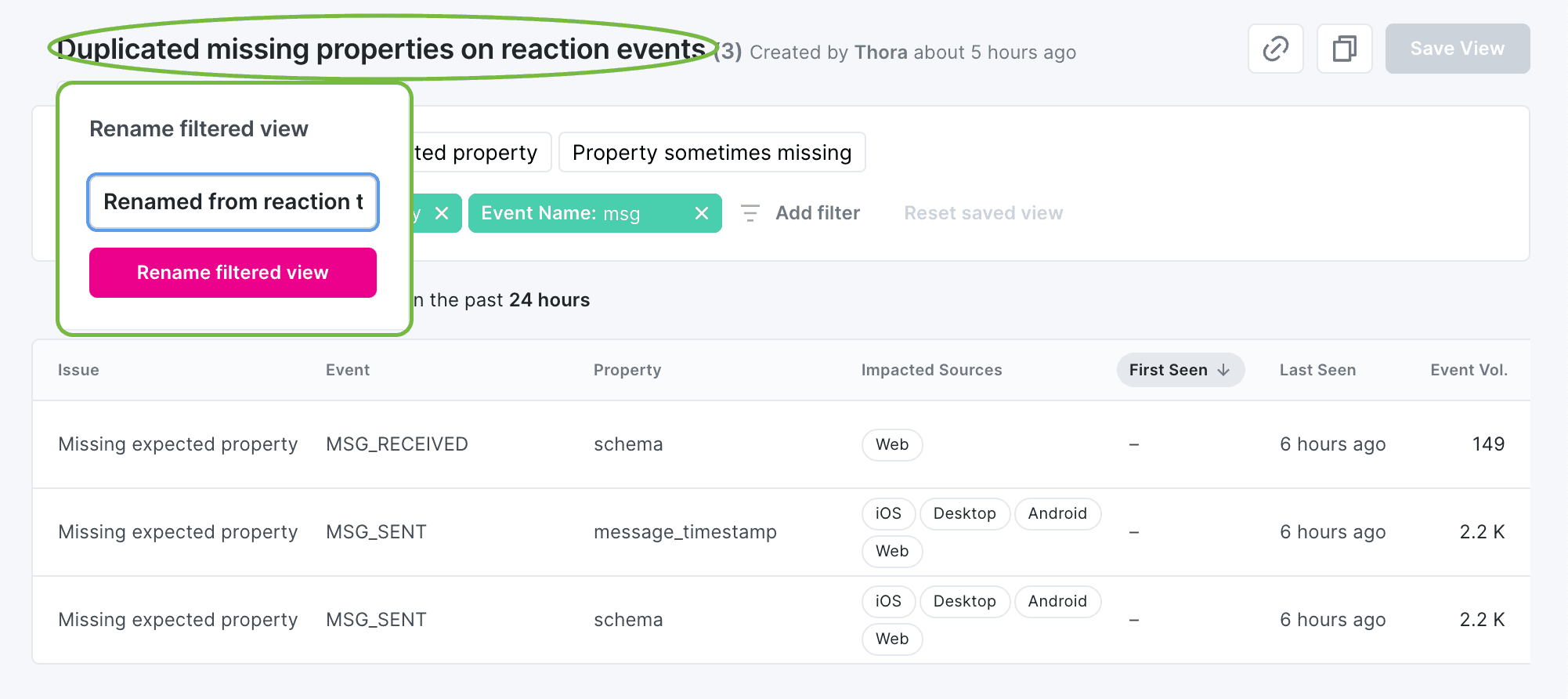Click the Save View button
The width and height of the screenshot is (1568, 699).
[1457, 49]
